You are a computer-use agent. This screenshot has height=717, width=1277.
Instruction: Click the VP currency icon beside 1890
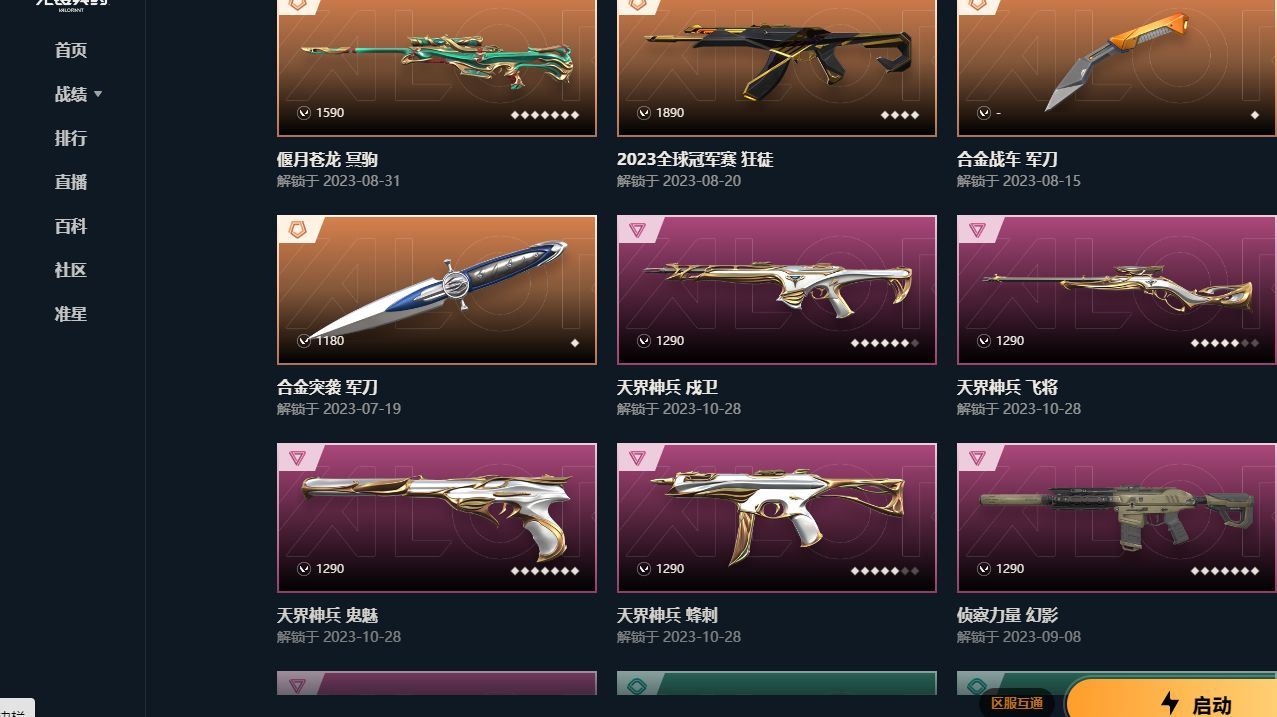(x=644, y=113)
